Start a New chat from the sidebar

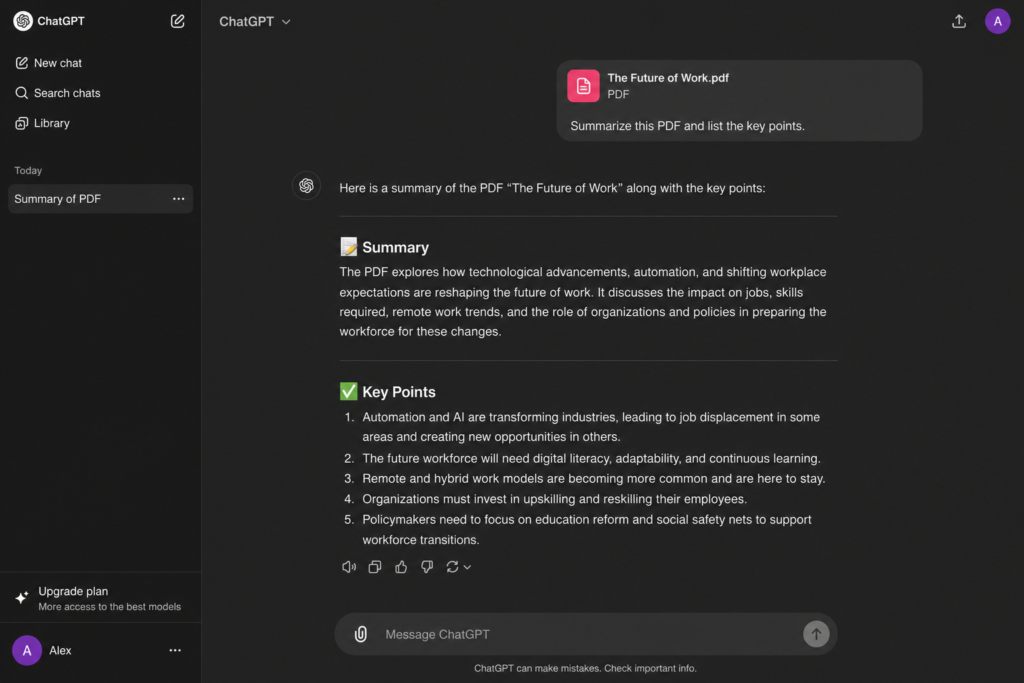tap(48, 63)
